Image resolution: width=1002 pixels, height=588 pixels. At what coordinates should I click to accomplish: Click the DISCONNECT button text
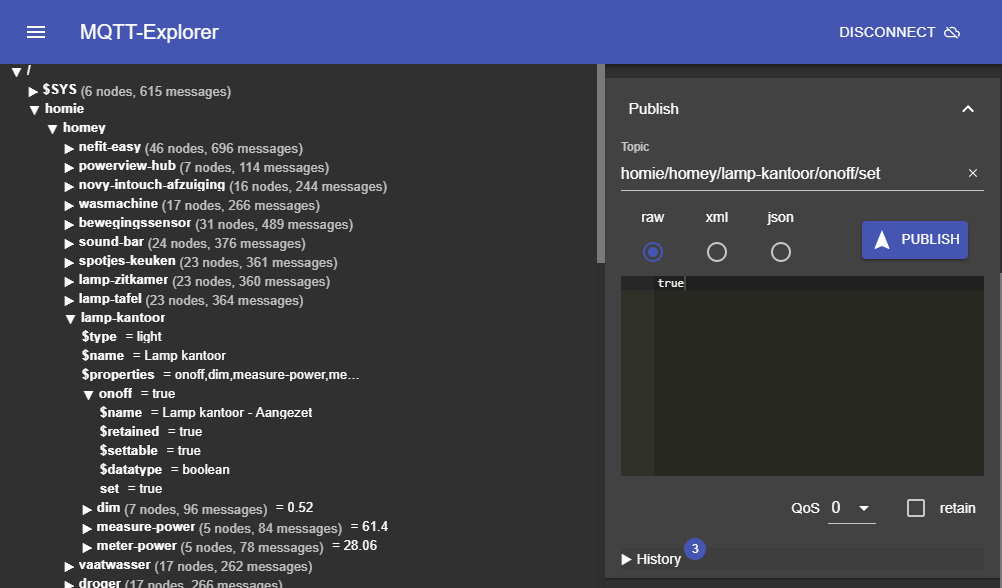(x=887, y=32)
